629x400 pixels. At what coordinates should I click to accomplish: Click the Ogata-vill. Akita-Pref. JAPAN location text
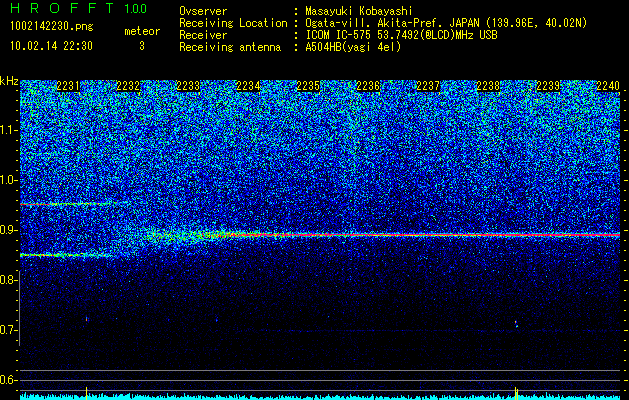click(446, 23)
